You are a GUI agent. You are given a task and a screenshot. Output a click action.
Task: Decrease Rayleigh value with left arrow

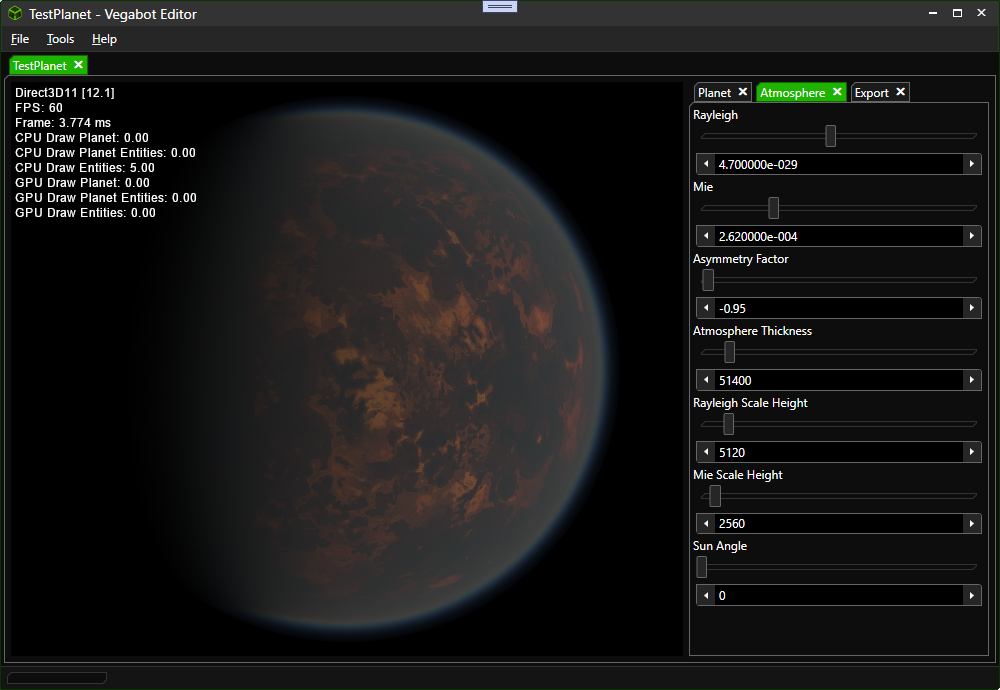[x=706, y=164]
